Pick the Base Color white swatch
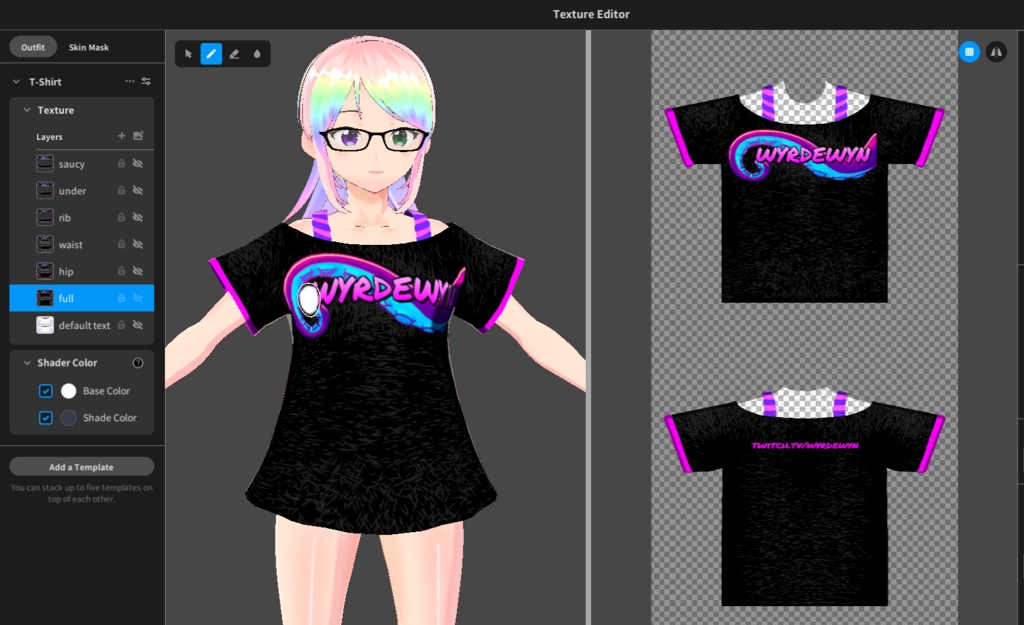The image size is (1024, 625). 66,391
